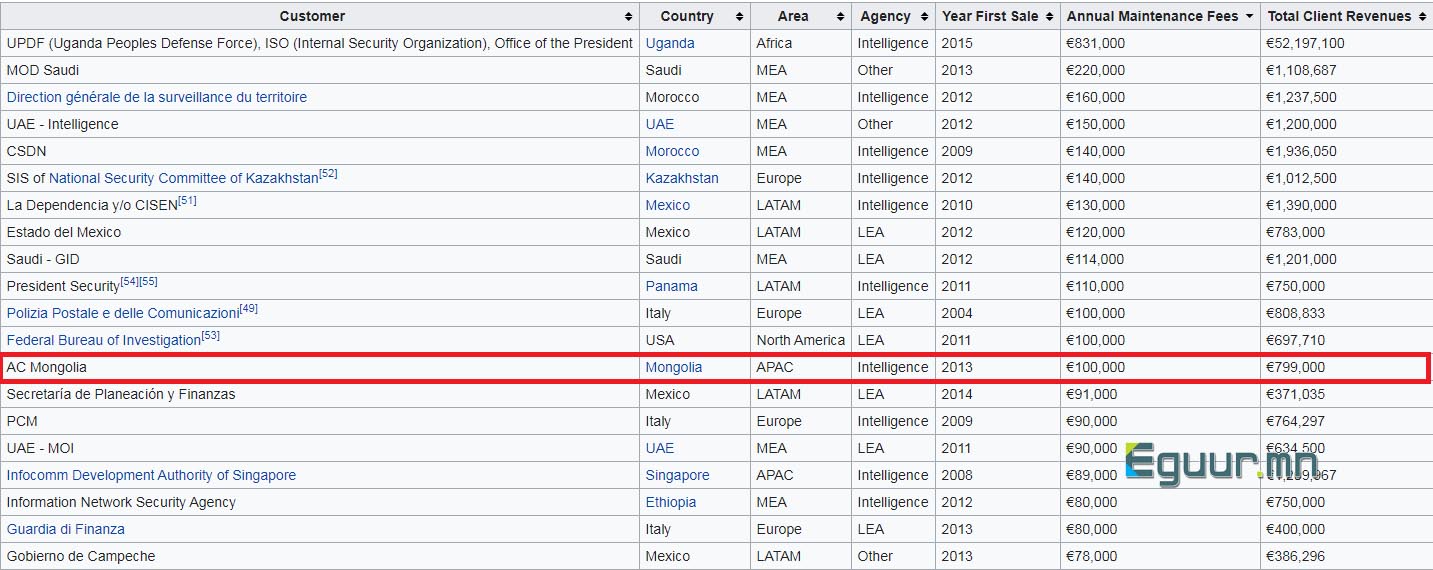Screen dimensions: 1433x570
Task: Select the Saudi - GID customer cell
Action: pos(320,259)
